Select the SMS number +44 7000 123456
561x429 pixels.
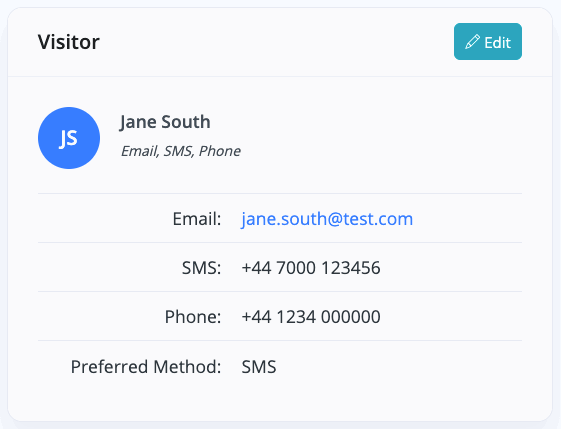[x=311, y=268]
